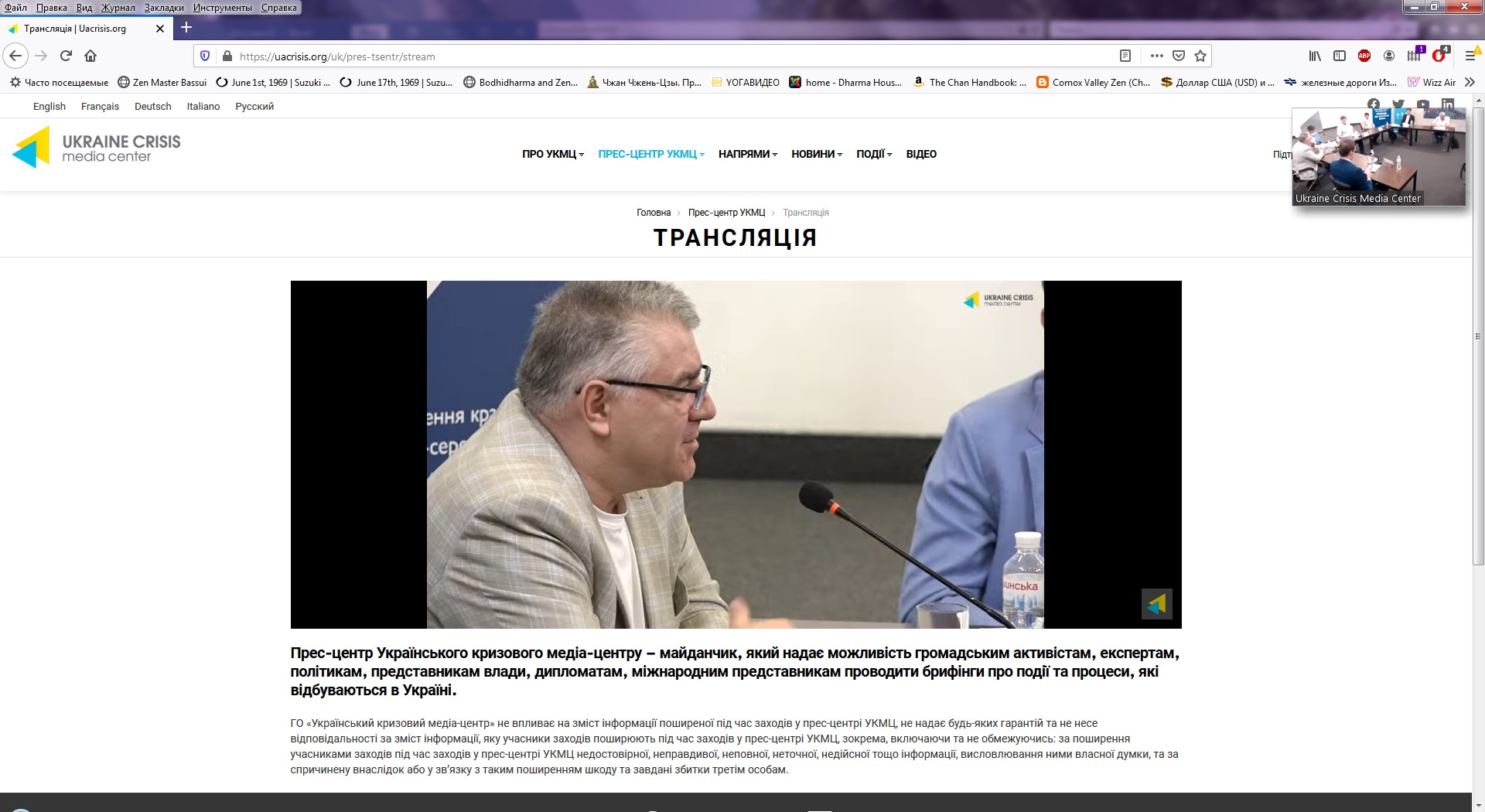Open the Zen Master Bassui bookmark

(162, 82)
